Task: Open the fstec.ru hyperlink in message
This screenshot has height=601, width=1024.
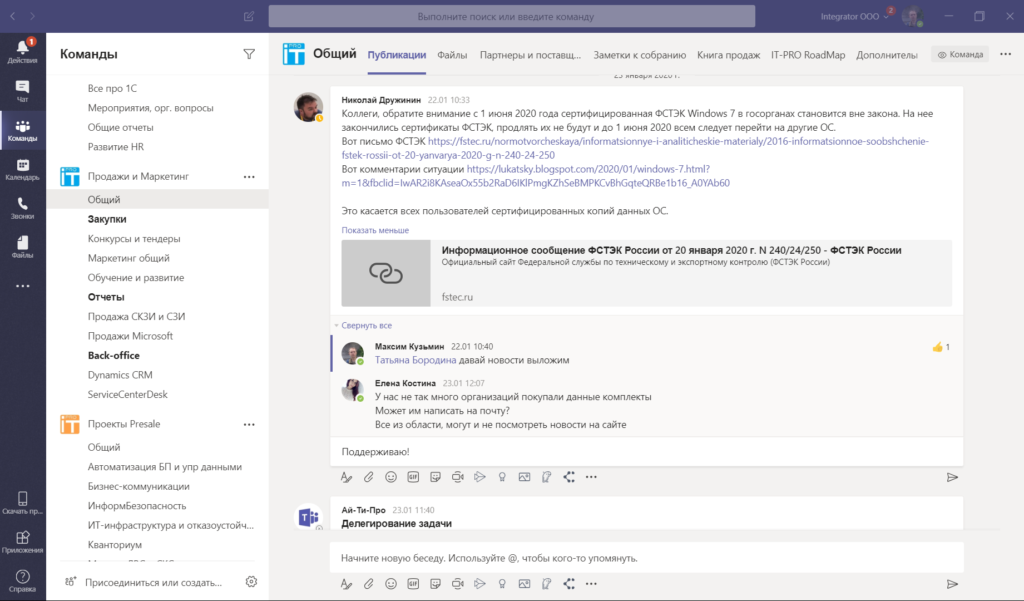Action: [x=635, y=148]
